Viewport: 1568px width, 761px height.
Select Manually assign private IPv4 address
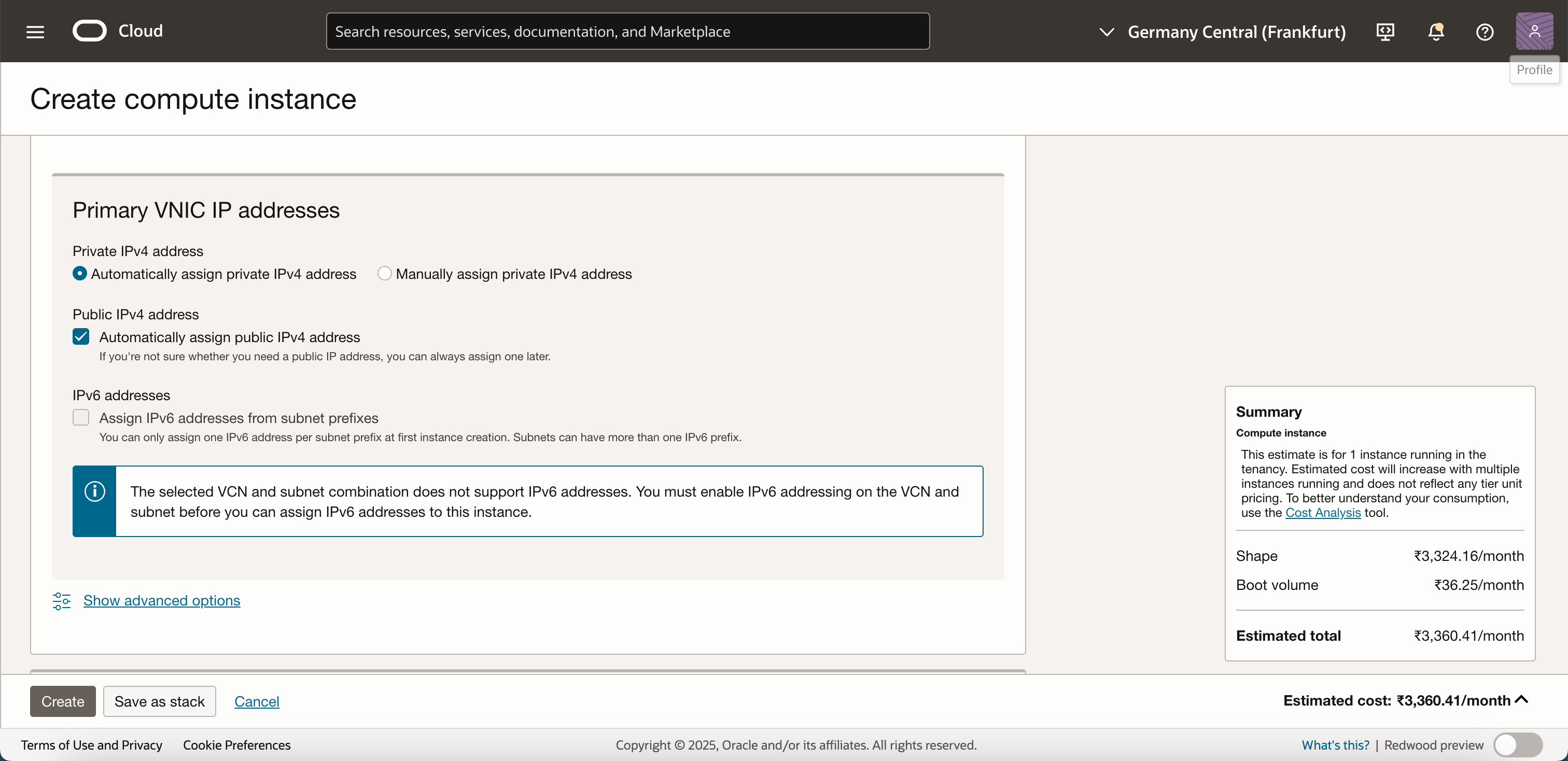point(385,274)
